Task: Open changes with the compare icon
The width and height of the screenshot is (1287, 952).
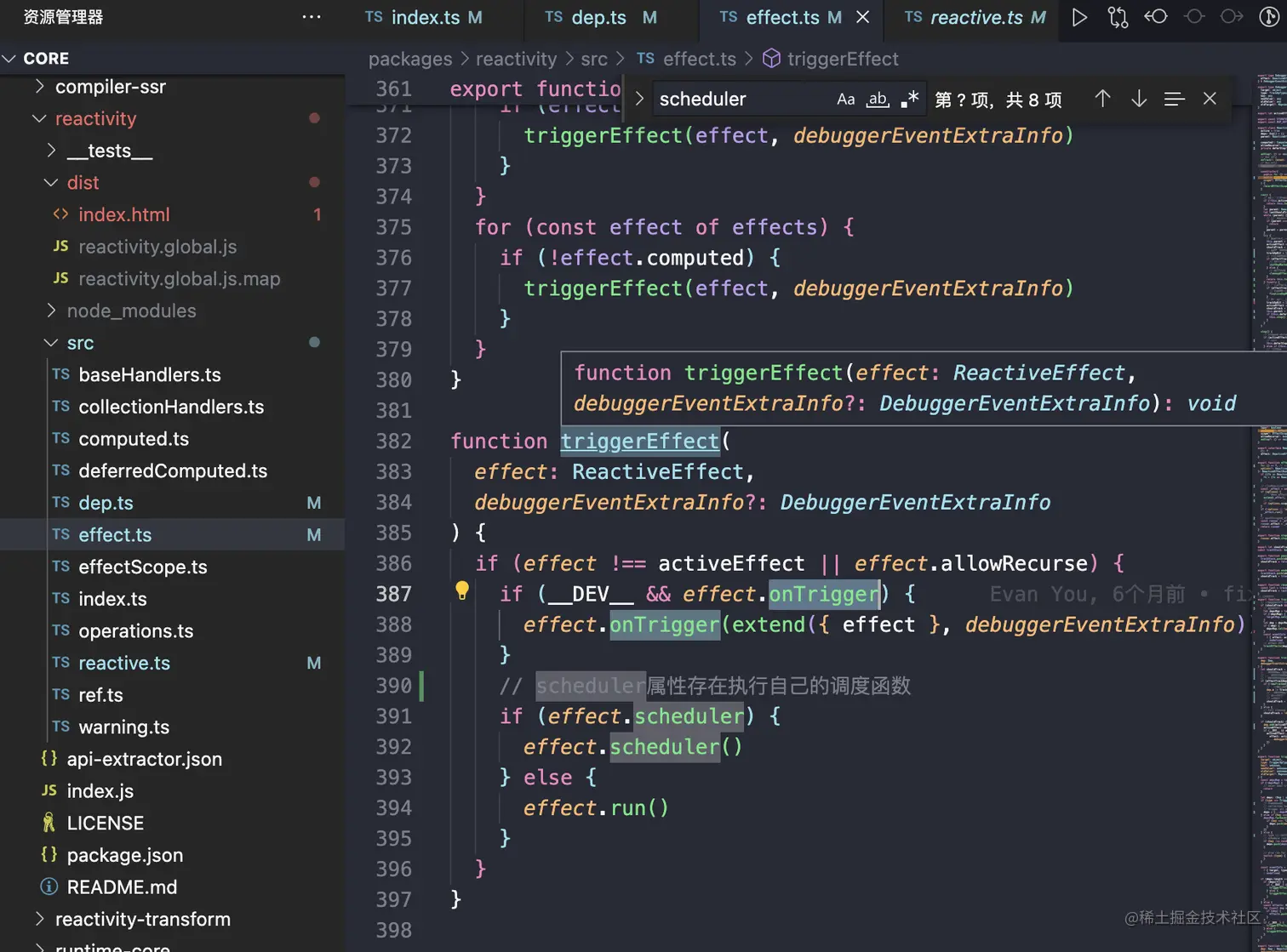Action: click(x=1118, y=17)
